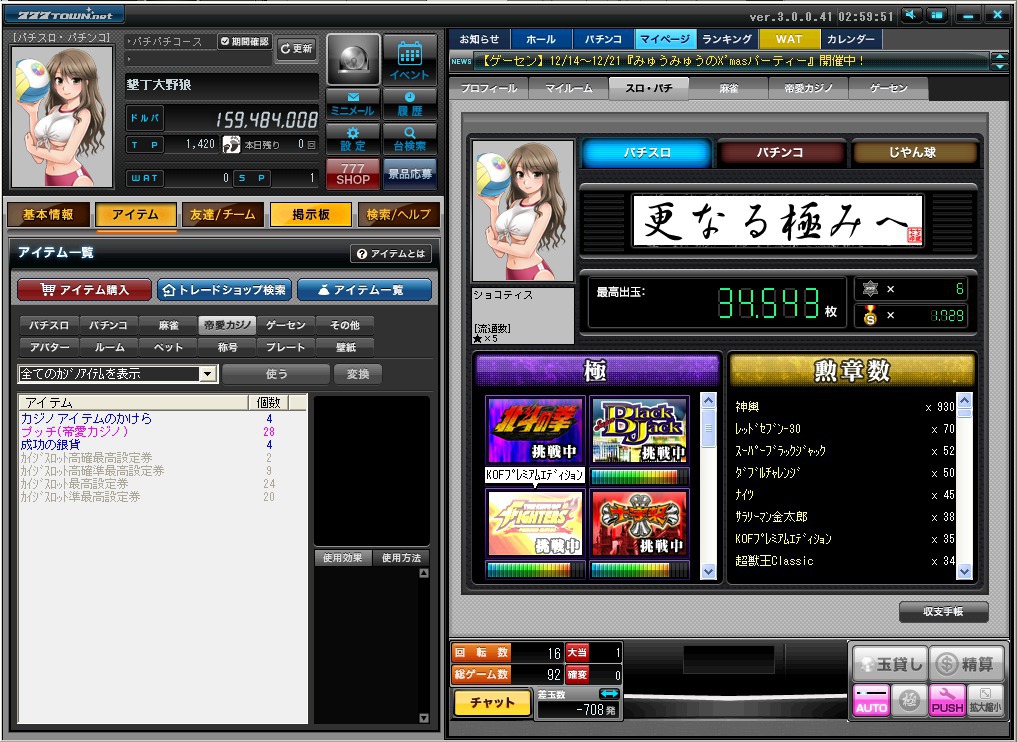The height and width of the screenshot is (742, 1017).
Task: Open the カレンダー tab
Action: click(x=850, y=40)
